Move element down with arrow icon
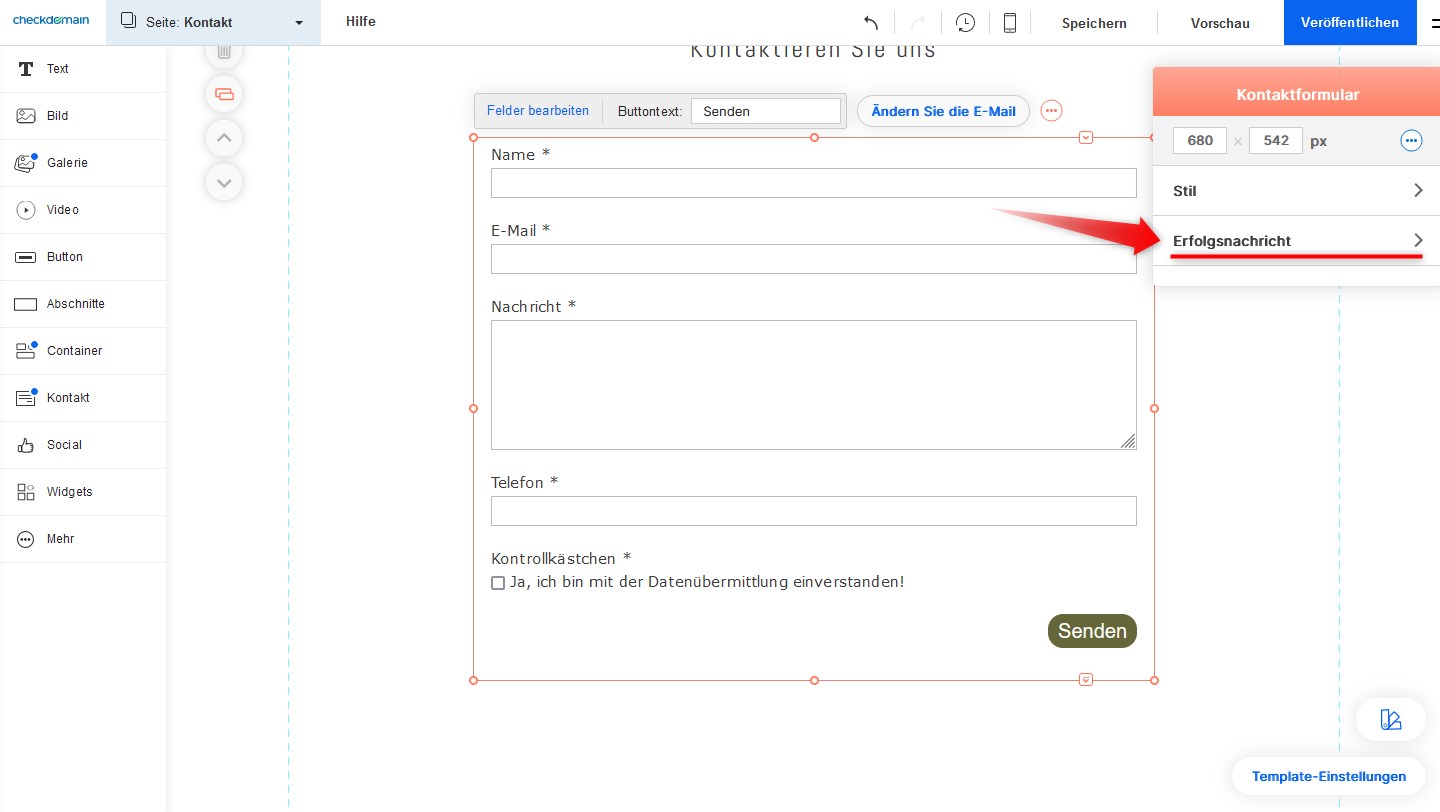Image resolution: width=1440 pixels, height=812 pixels. pos(224,182)
